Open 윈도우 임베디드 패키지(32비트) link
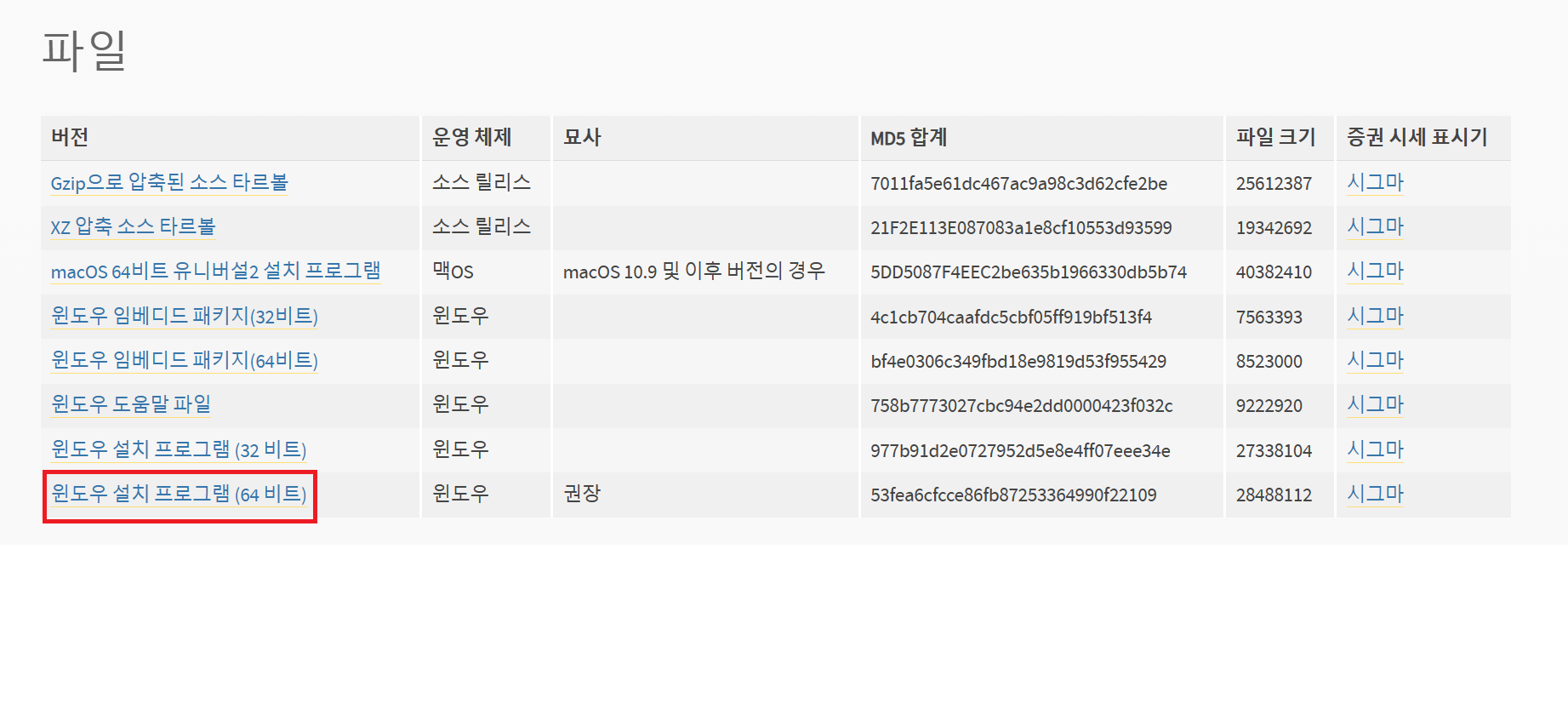 point(184,316)
